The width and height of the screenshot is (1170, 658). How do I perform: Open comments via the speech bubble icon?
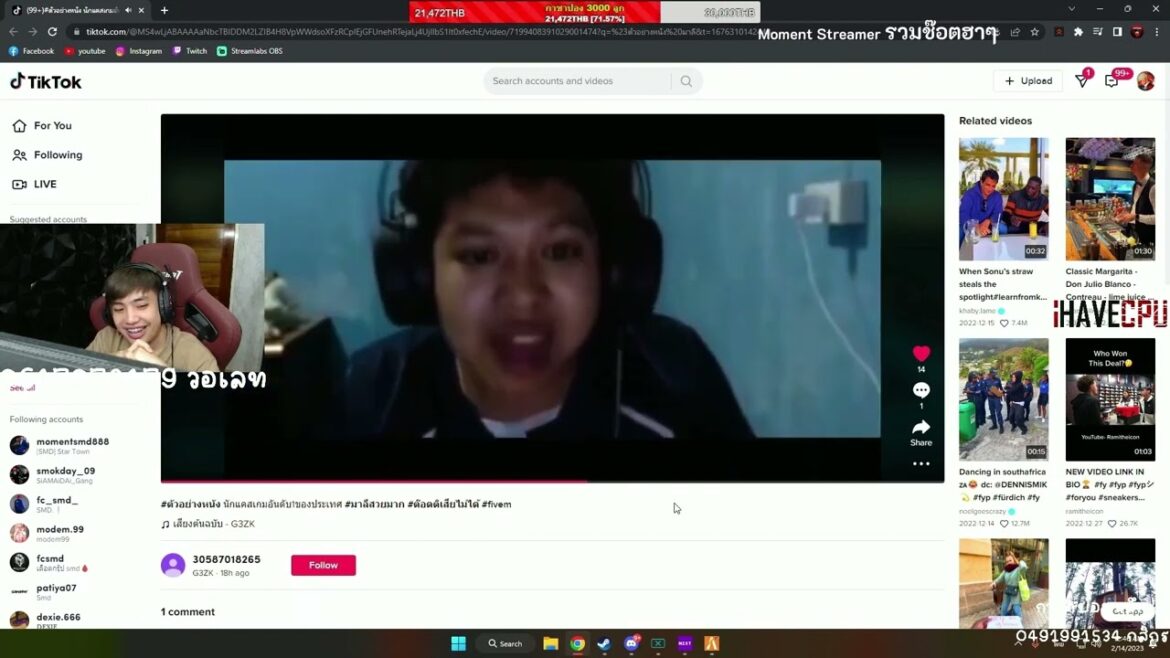pos(921,390)
